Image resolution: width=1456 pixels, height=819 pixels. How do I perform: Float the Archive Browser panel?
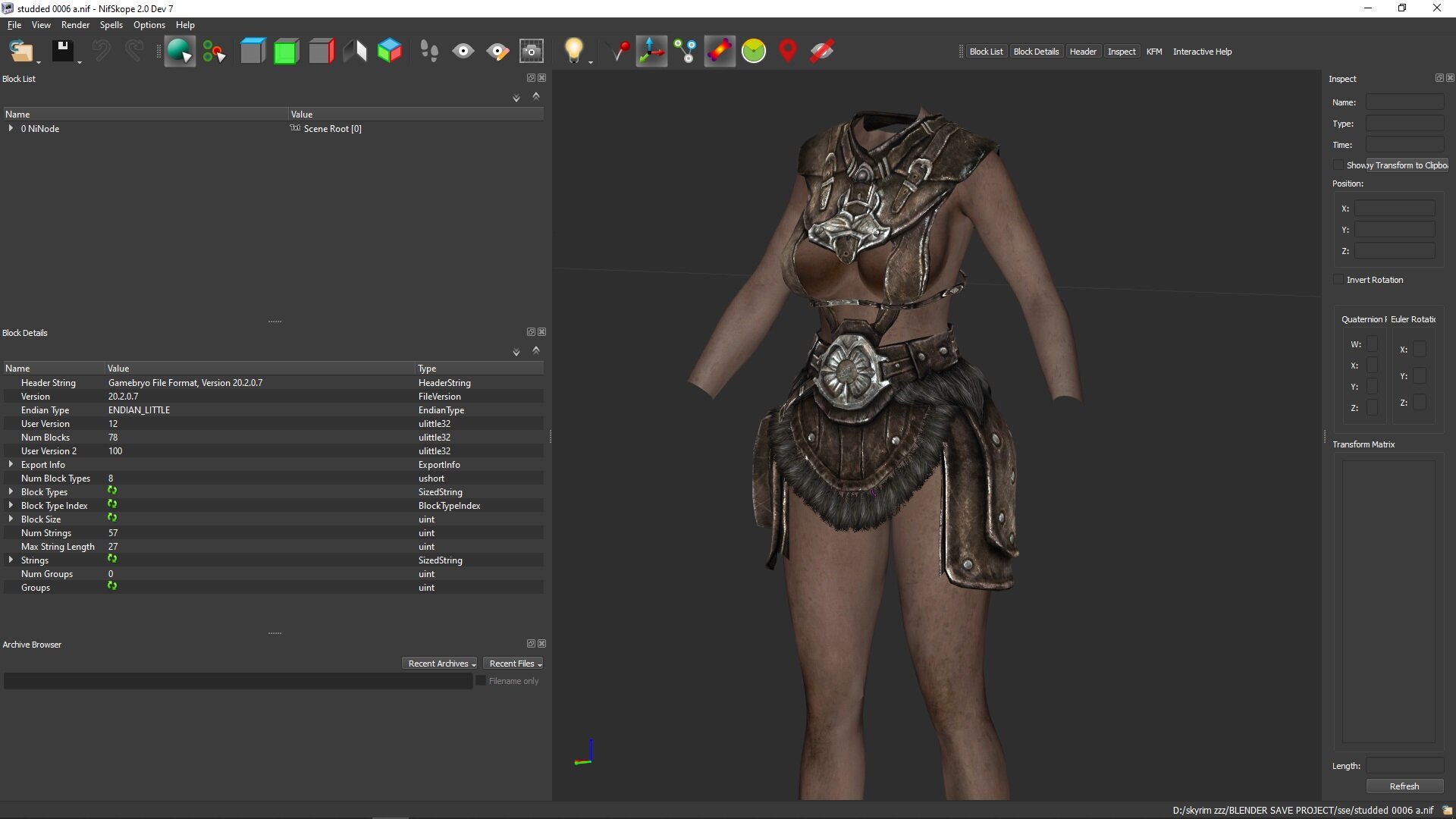[531, 644]
